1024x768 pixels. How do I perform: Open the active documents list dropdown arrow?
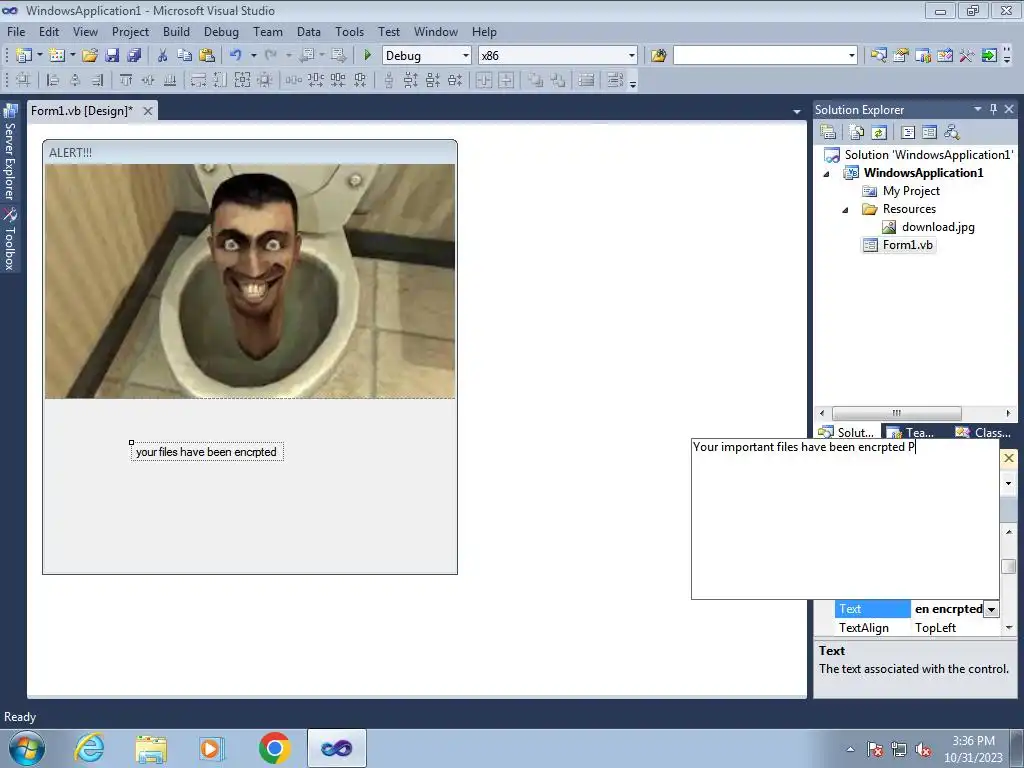[797, 112]
